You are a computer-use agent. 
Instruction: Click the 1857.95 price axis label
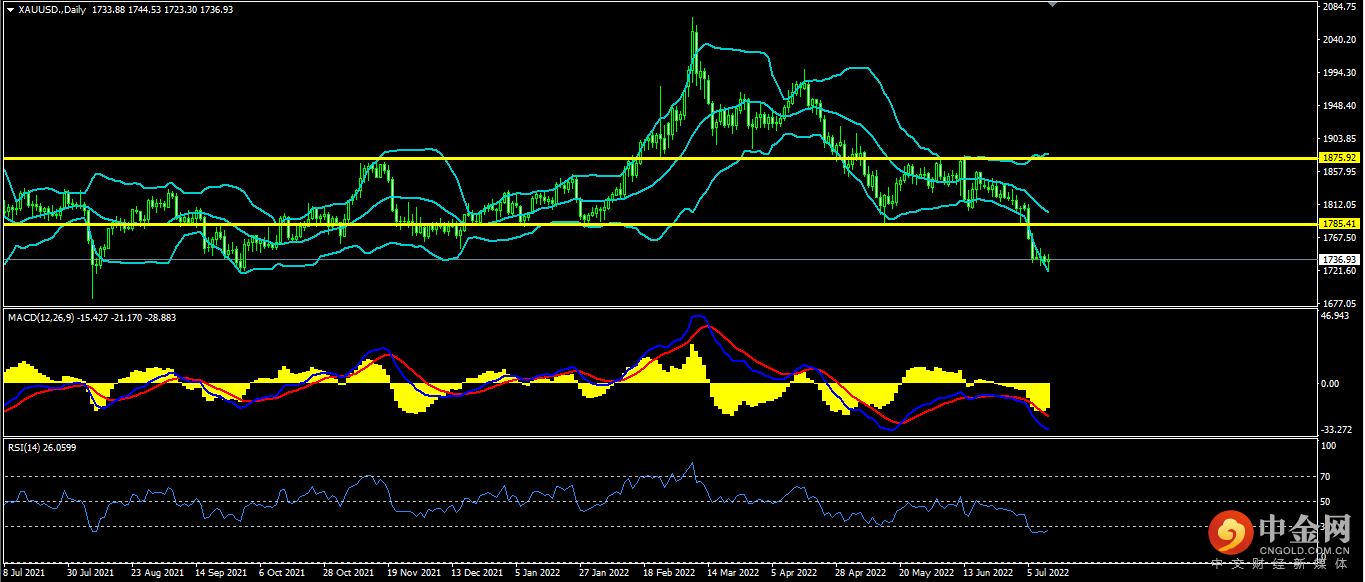pyautogui.click(x=1338, y=172)
